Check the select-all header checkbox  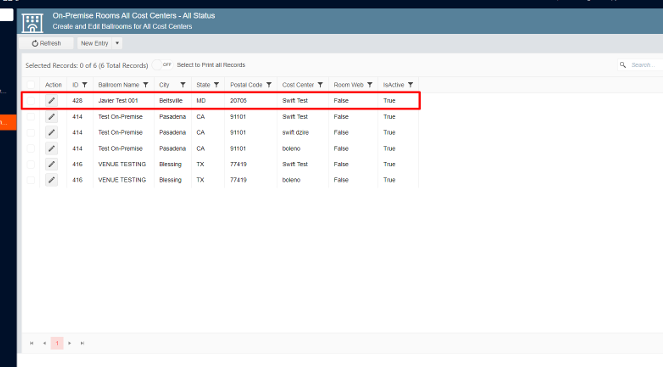pos(31,85)
